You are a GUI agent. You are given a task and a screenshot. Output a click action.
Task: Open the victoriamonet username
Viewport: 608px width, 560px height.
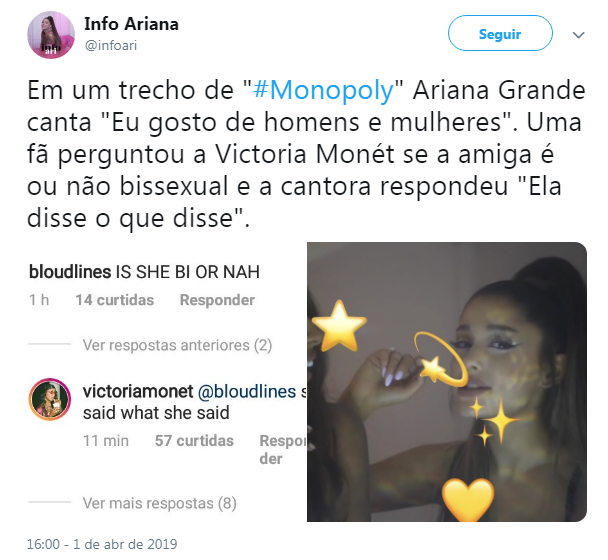138,392
